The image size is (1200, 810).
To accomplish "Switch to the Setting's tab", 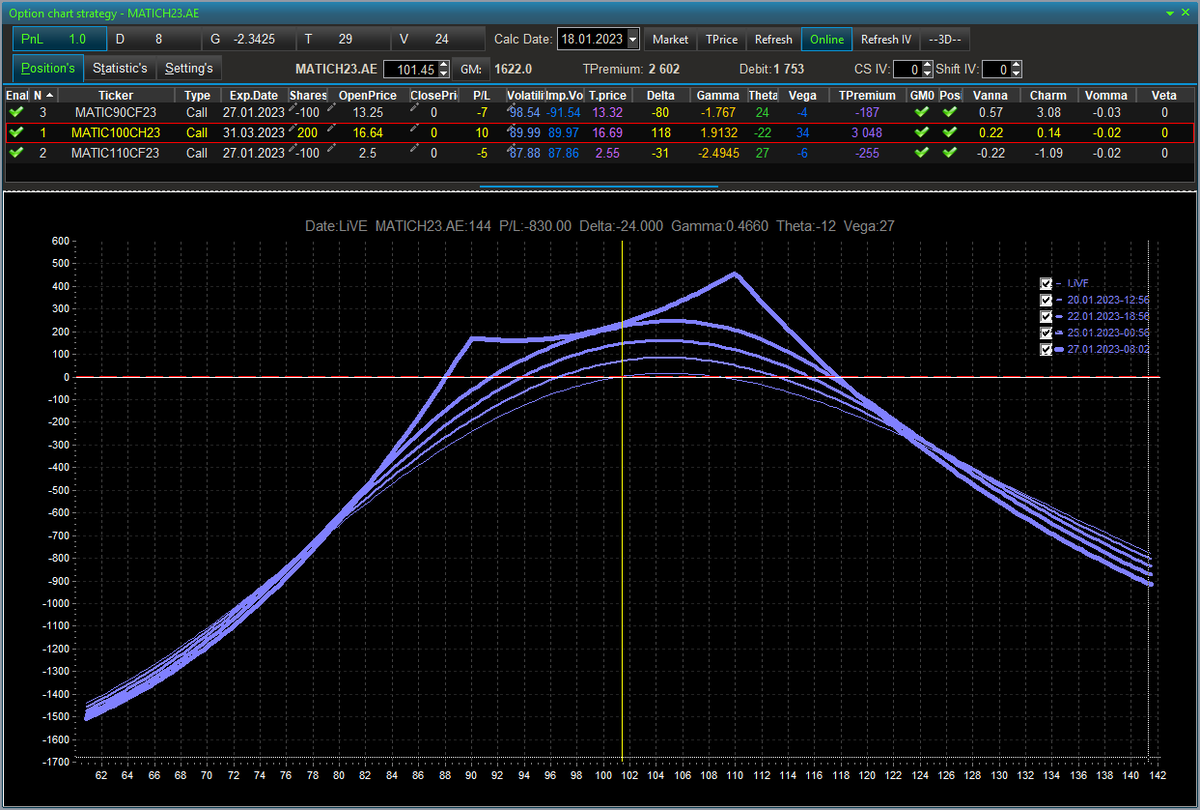I will 188,68.
